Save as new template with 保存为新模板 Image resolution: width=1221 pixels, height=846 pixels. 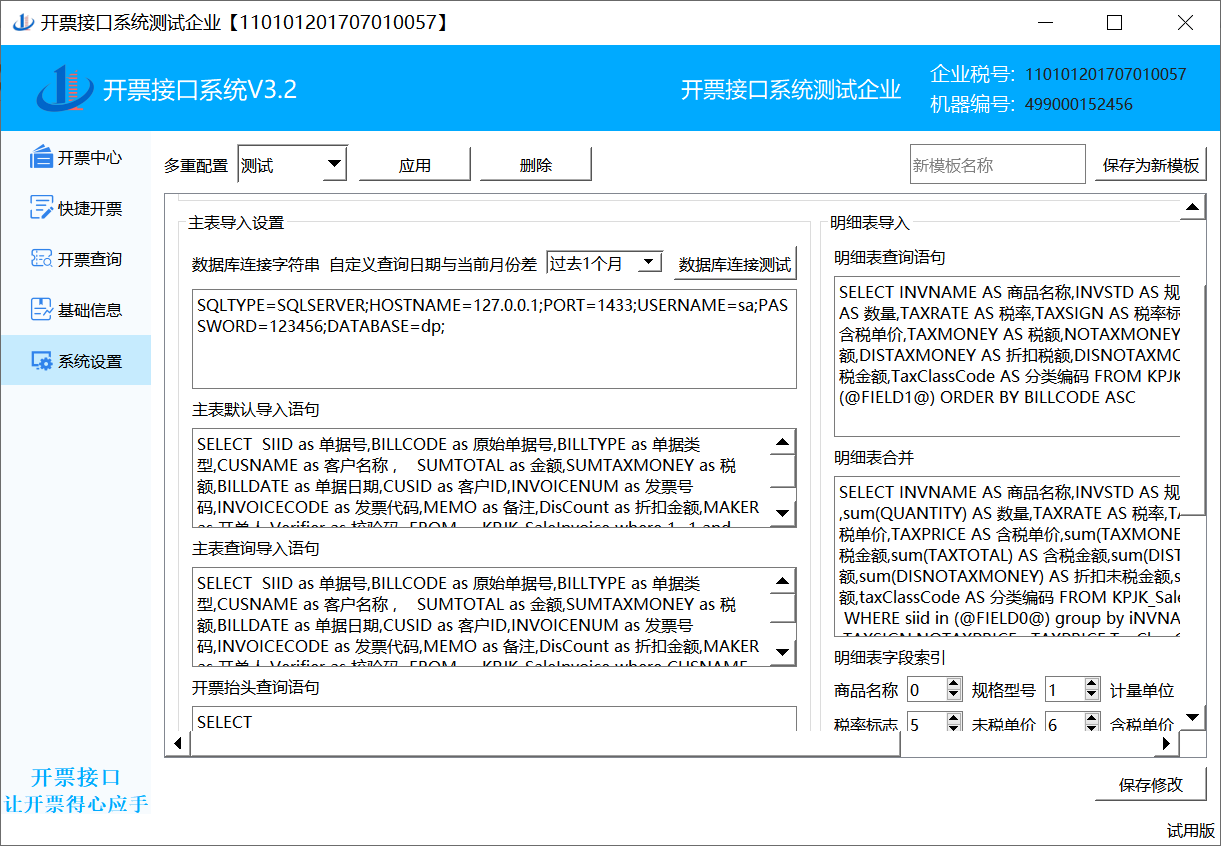click(x=1150, y=166)
